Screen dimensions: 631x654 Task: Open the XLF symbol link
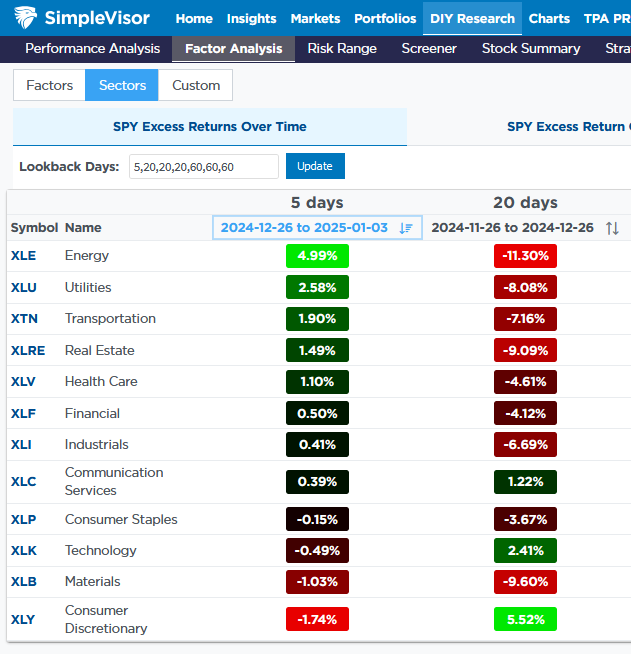(23, 413)
